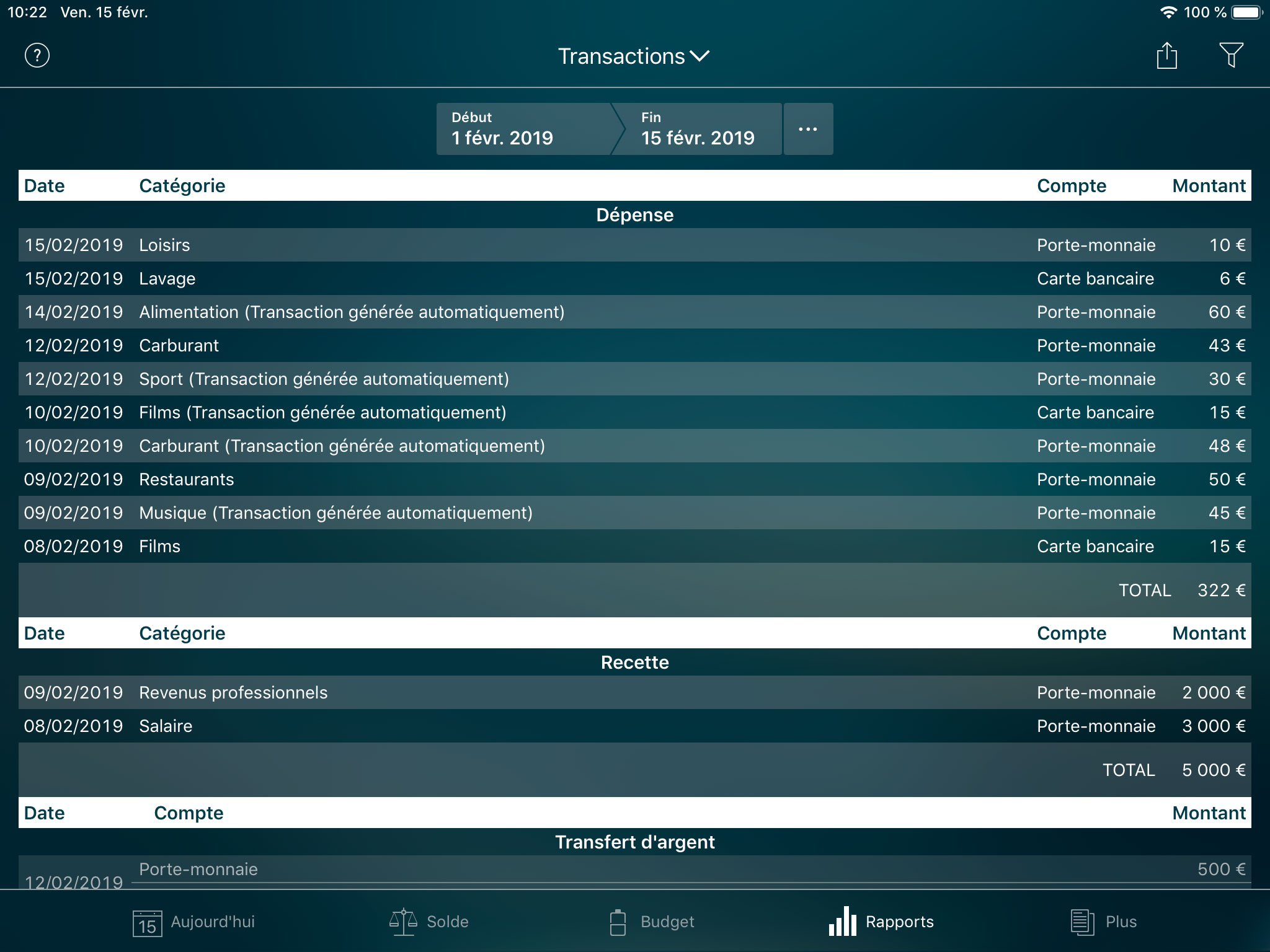This screenshot has width=1270, height=952.
Task: Open the '...' date range options button
Action: click(x=808, y=129)
